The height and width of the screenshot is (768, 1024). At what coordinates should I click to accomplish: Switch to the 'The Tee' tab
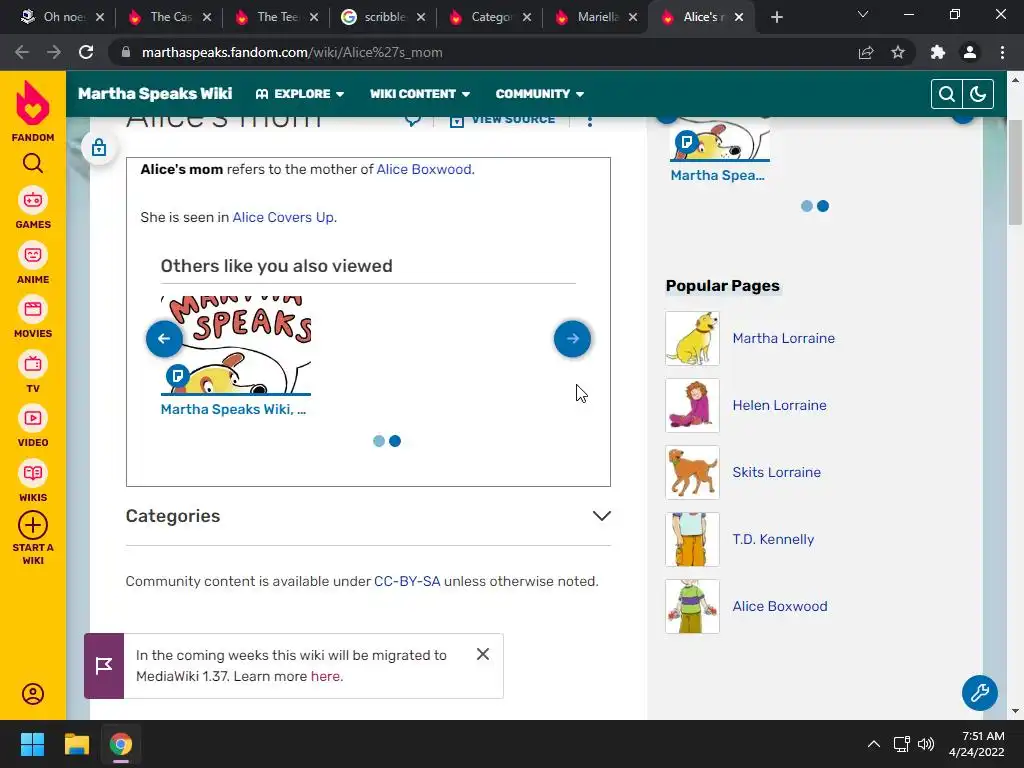click(x=277, y=17)
